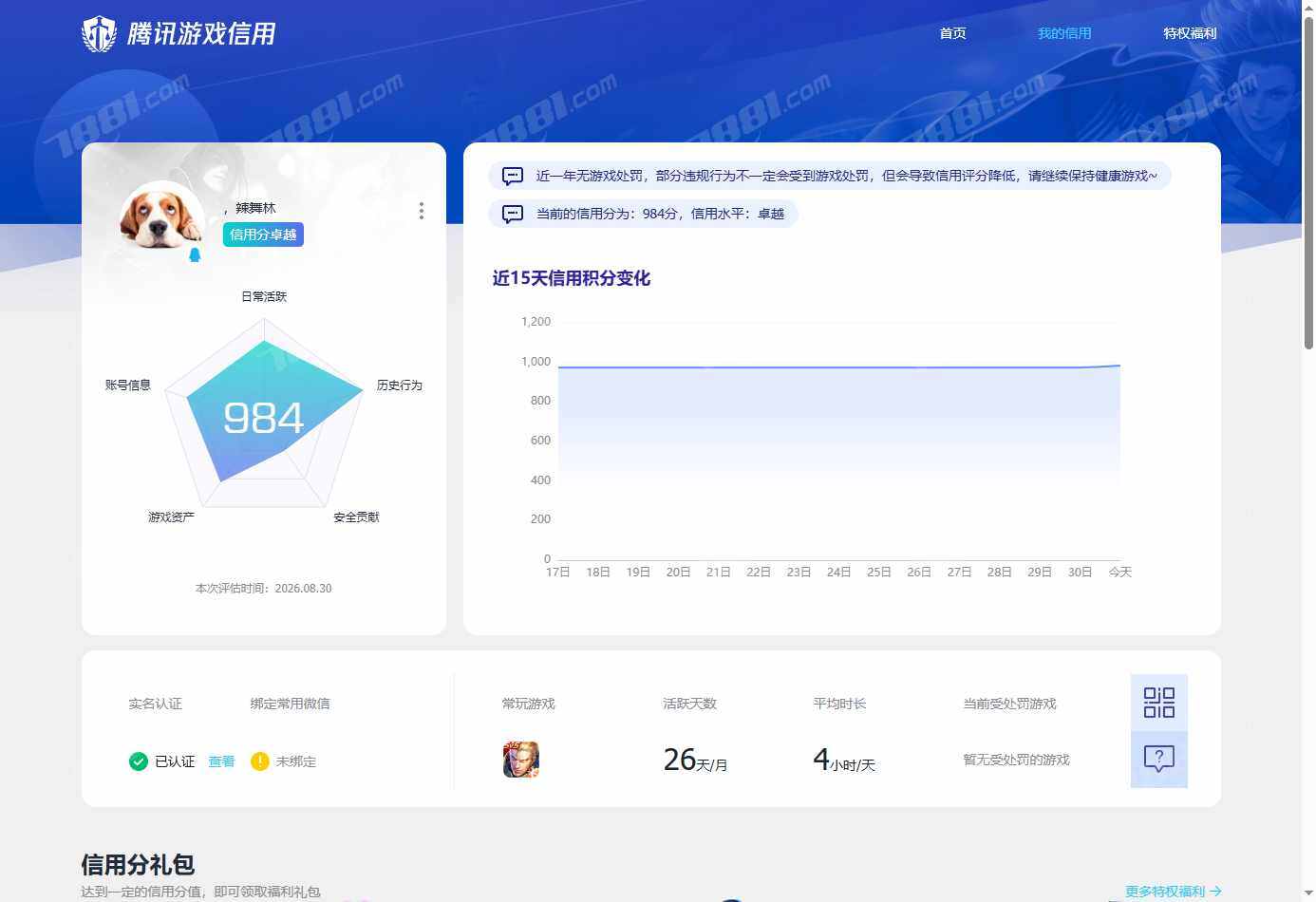Click the chat icon beside 近一年无游戏处罚 notice

click(513, 176)
